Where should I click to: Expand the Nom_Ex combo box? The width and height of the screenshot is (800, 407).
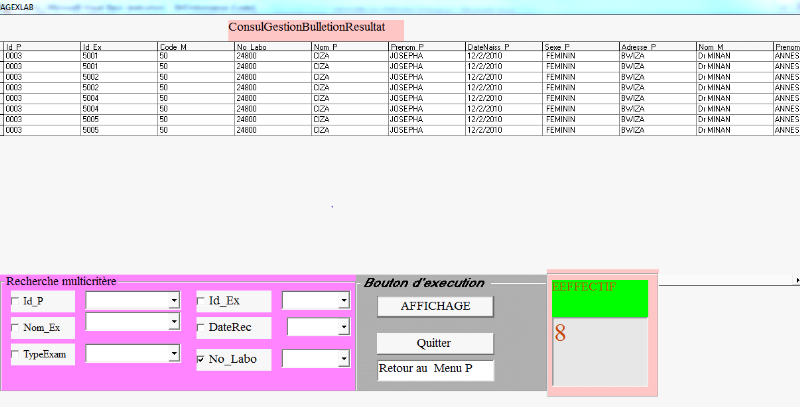click(x=174, y=322)
